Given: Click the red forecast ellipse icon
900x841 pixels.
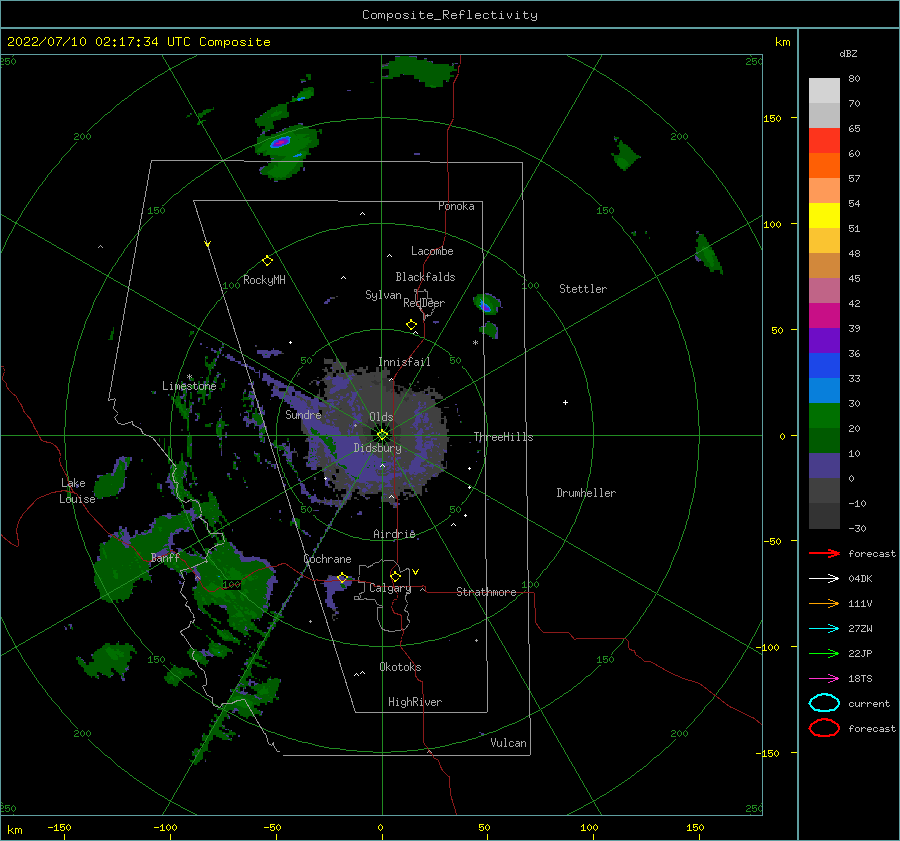Looking at the screenshot, I should tap(824, 728).
